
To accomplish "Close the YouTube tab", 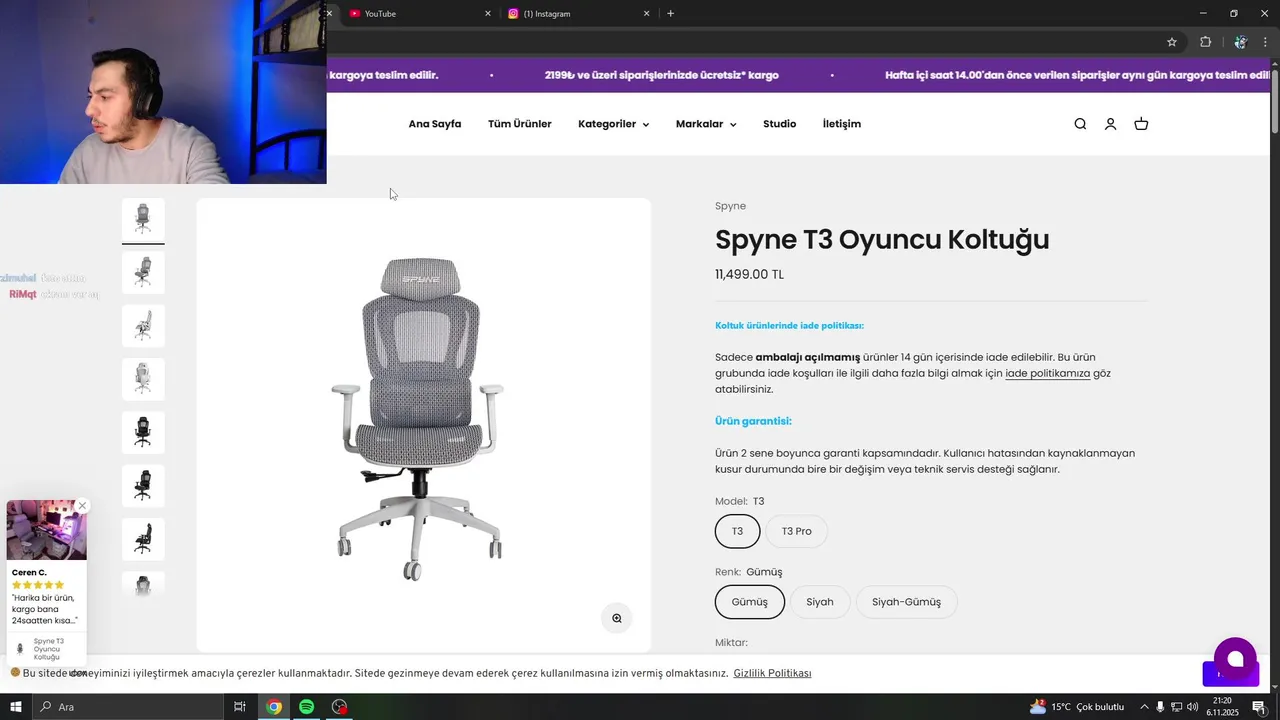I will pos(488,13).
